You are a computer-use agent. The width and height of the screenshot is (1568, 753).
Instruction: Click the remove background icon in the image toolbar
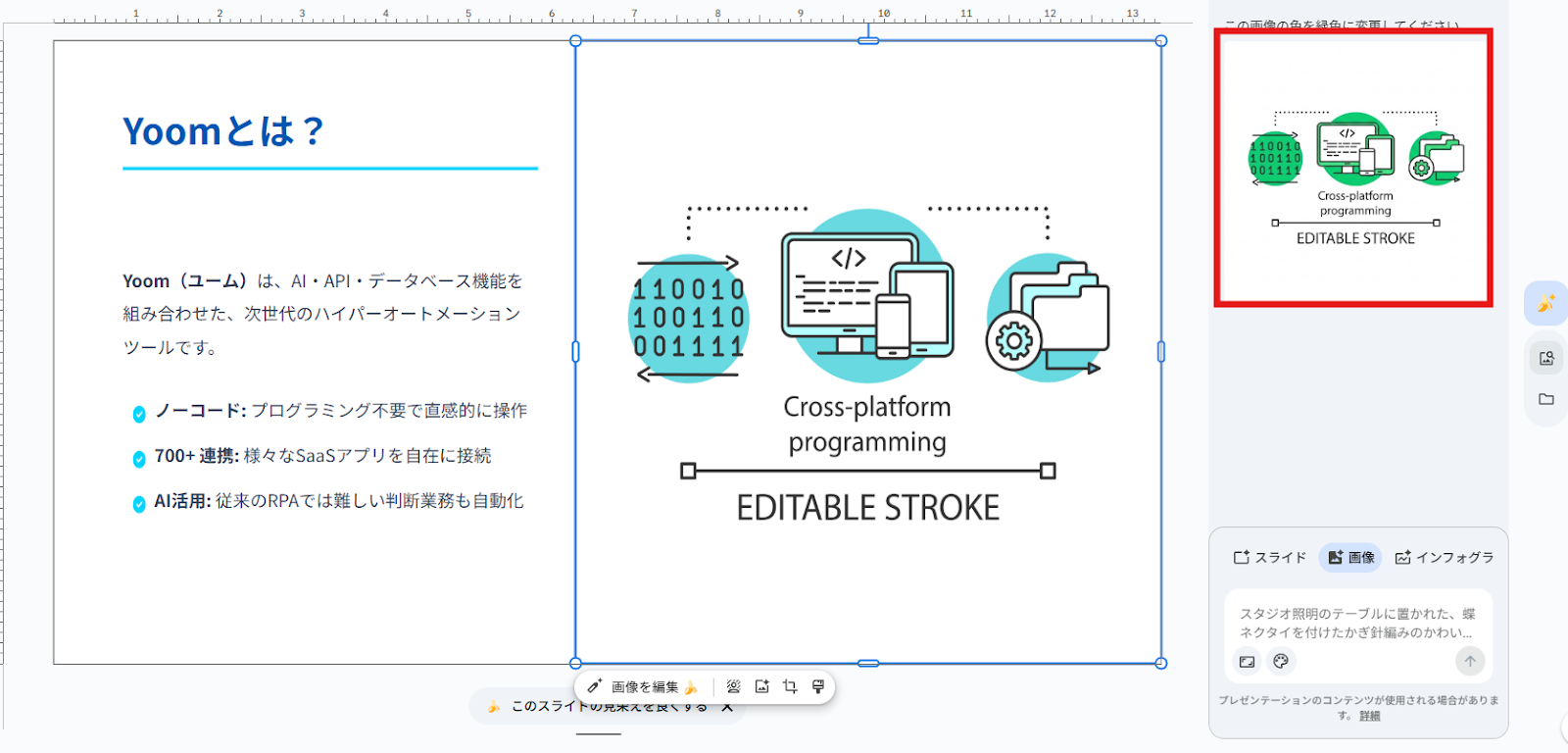click(733, 687)
